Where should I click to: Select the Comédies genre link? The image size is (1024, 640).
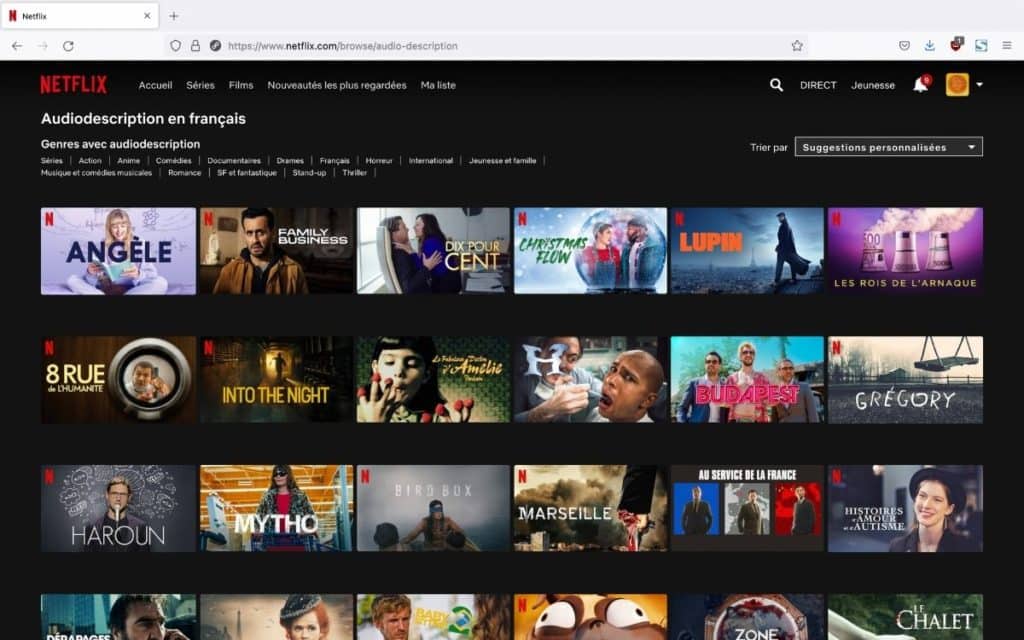pos(173,160)
